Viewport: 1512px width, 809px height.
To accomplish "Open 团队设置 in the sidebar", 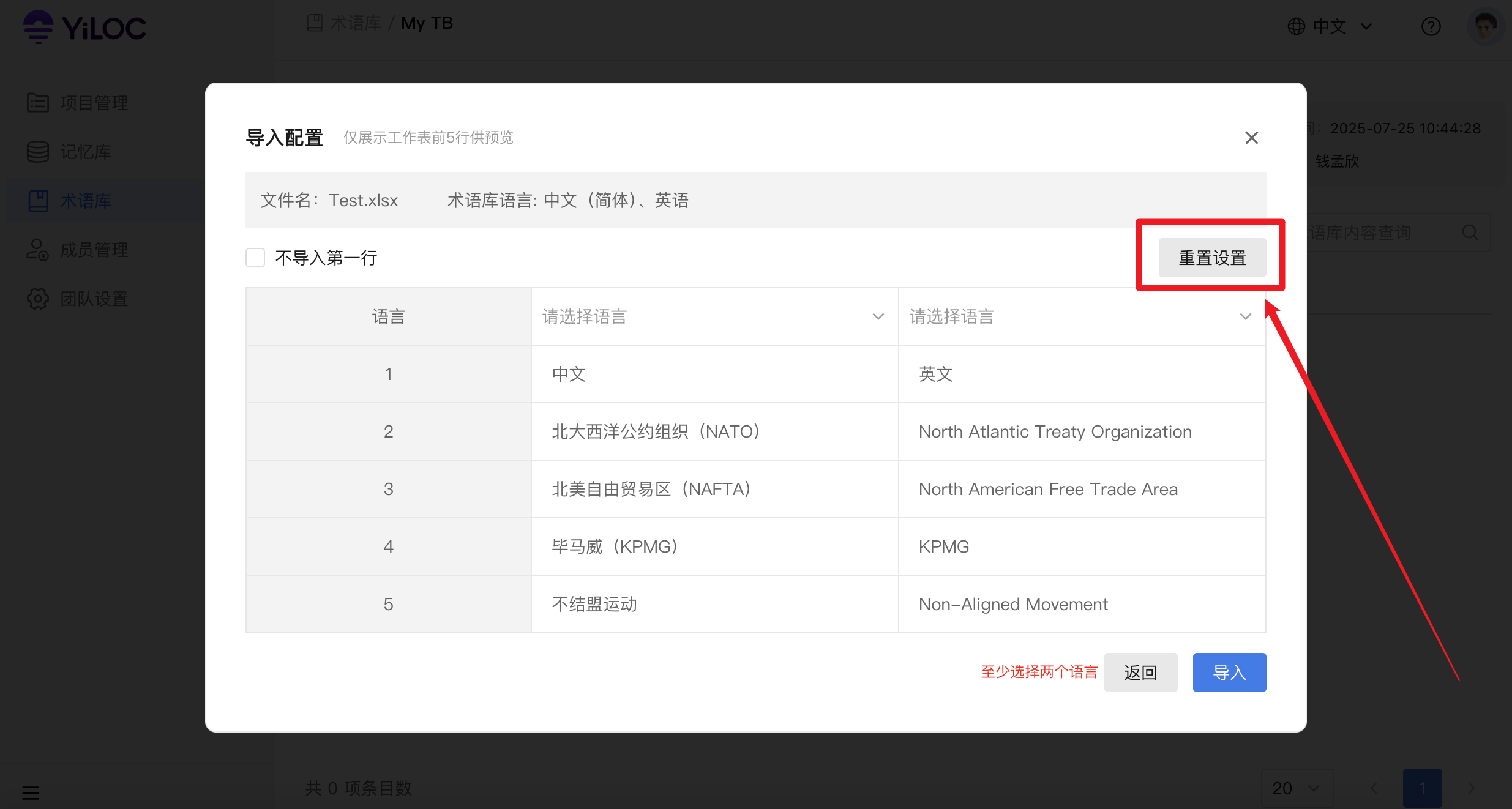I will pyautogui.click(x=94, y=299).
